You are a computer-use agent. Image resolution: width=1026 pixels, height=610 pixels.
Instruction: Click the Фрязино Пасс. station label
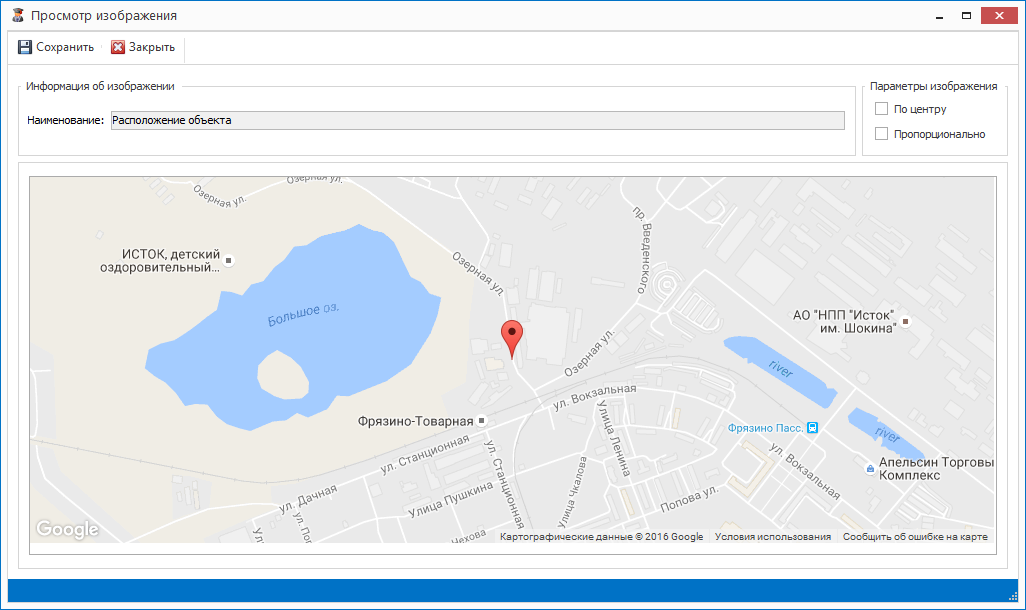(765, 428)
